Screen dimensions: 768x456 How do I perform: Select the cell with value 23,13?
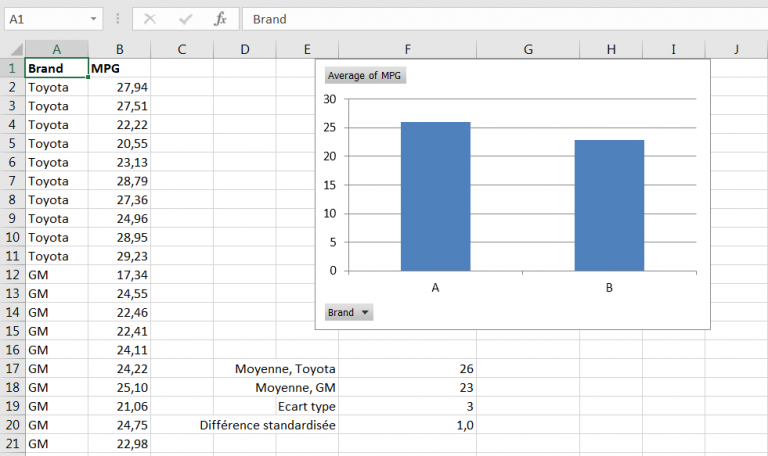[x=120, y=162]
